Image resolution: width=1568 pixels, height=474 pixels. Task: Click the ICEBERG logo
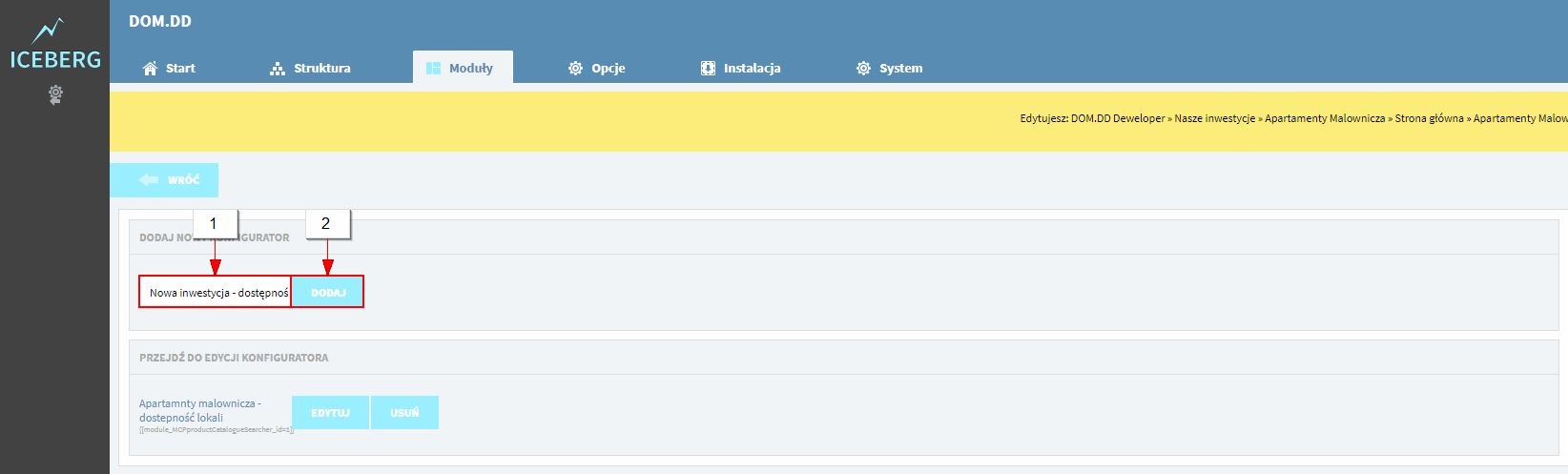55,45
